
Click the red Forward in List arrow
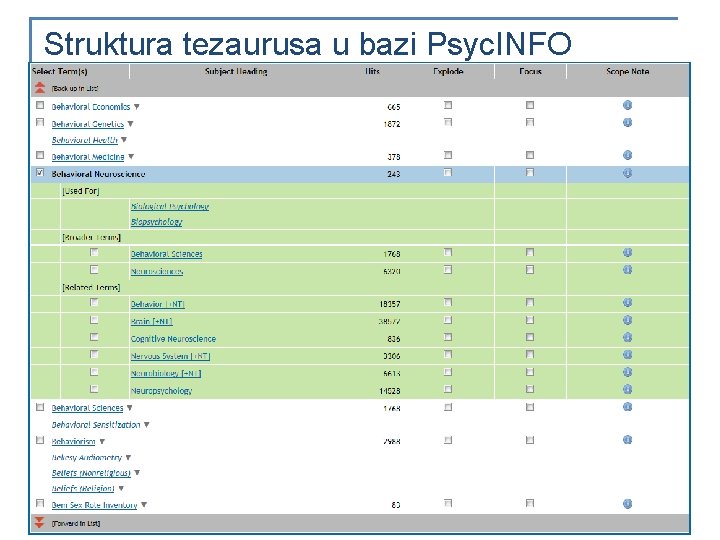pyautogui.click(x=39, y=522)
